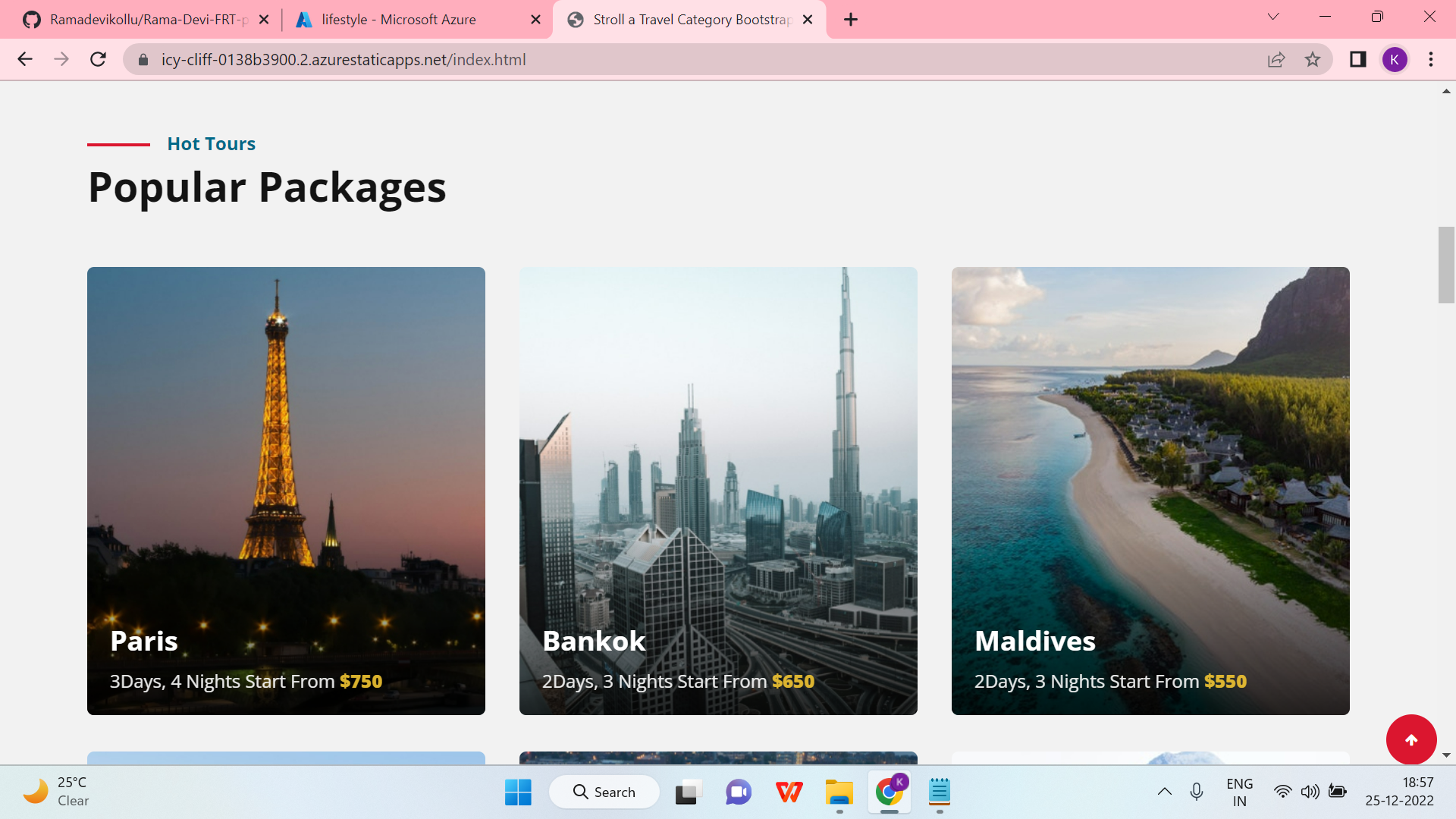Open the Chrome three-dot menu
The width and height of the screenshot is (1456, 819).
click(1431, 59)
